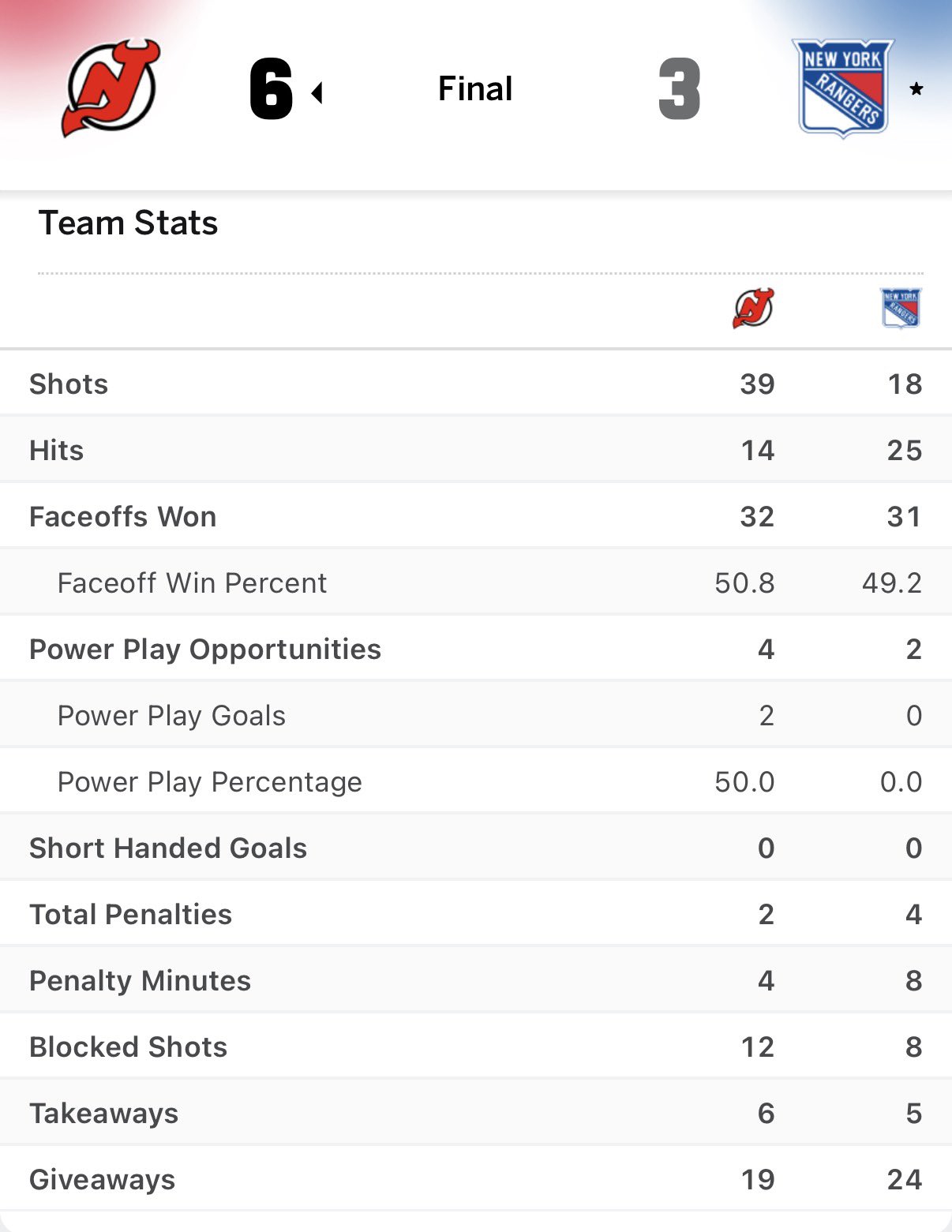This screenshot has height=1232, width=952.
Task: Click the small Devils logo column header
Action: tap(753, 308)
